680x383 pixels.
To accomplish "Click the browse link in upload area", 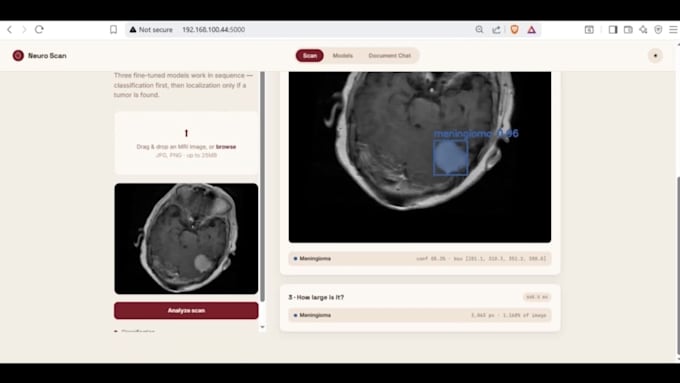I will 226,147.
